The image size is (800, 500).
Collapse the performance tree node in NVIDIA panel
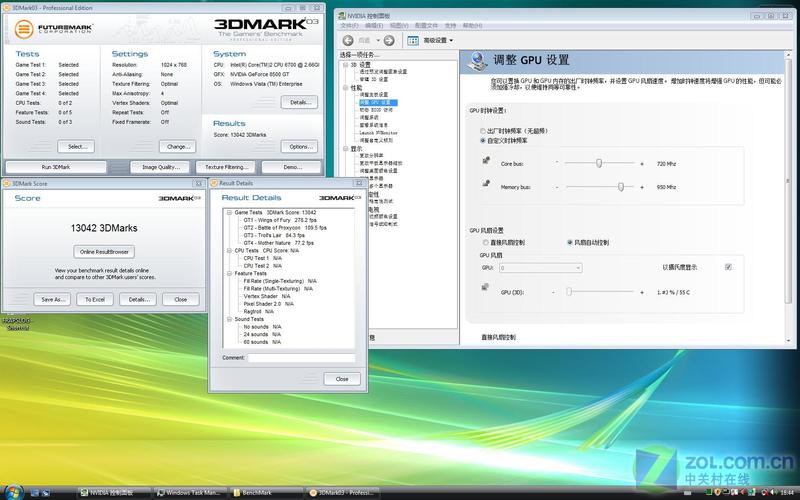tap(345, 88)
